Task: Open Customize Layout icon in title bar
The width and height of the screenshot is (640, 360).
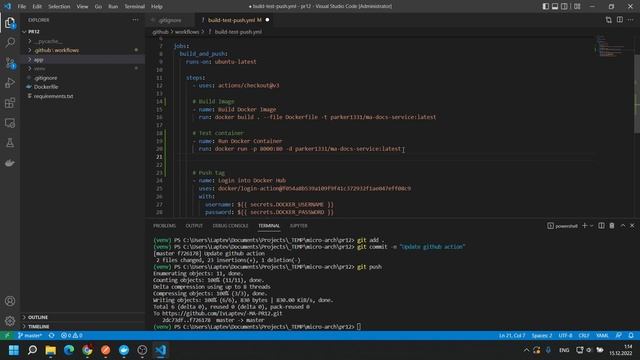Action: click(x=577, y=7)
